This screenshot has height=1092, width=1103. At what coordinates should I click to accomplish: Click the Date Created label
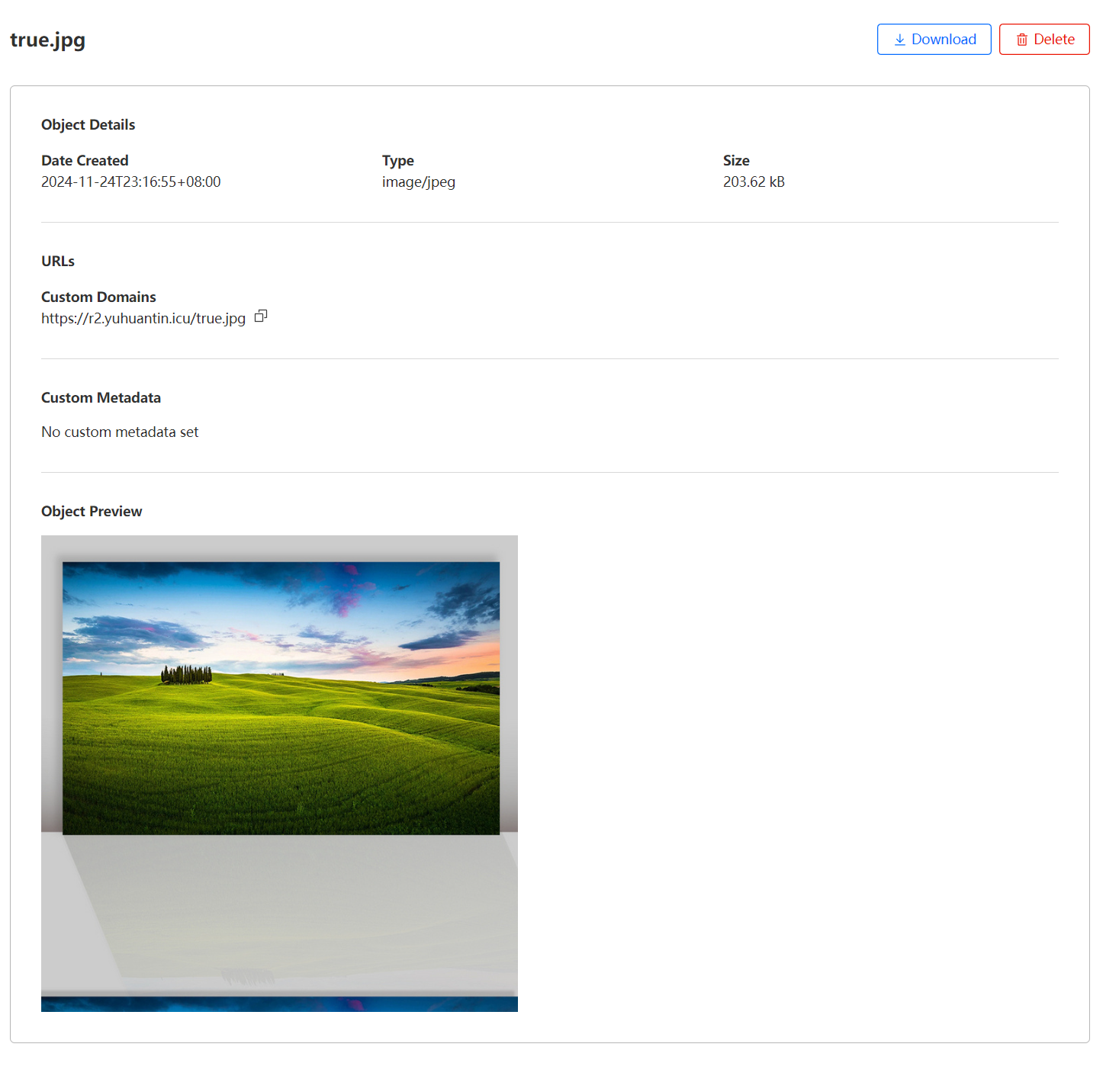85,160
